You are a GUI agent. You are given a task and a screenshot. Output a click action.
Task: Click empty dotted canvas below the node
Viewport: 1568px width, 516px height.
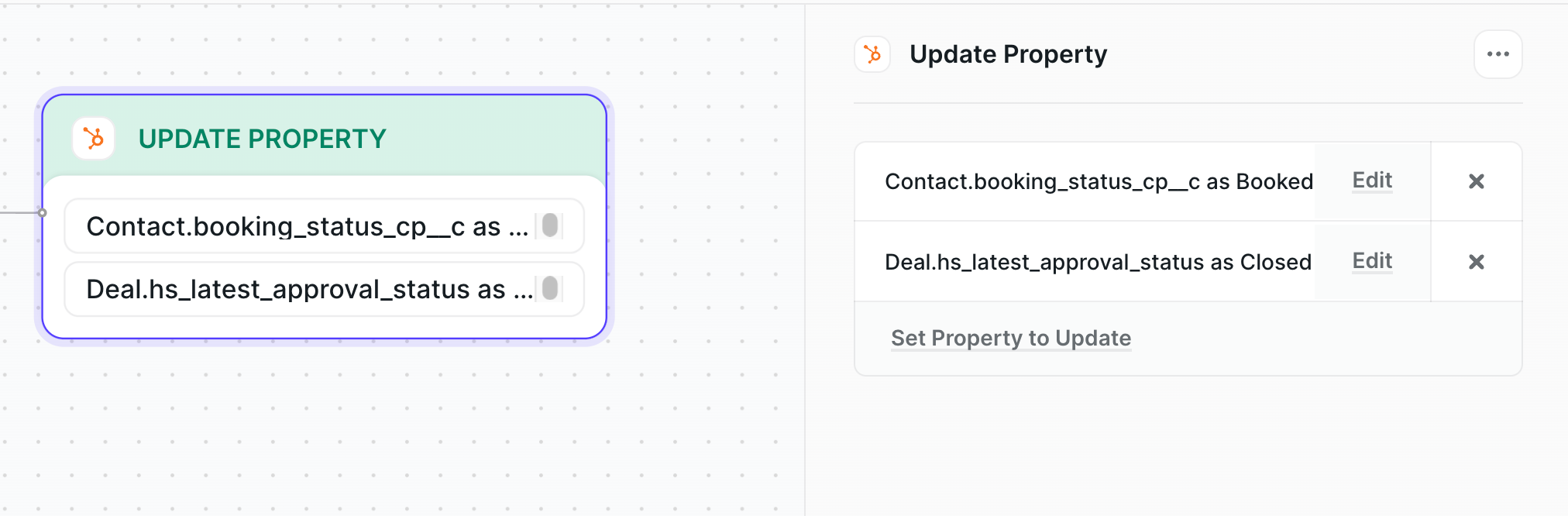(x=325, y=434)
